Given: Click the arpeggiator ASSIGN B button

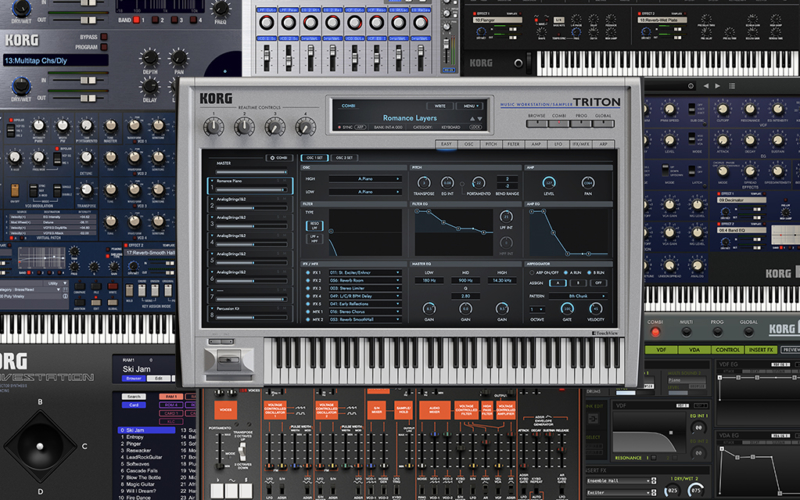Looking at the screenshot, I should (578, 283).
